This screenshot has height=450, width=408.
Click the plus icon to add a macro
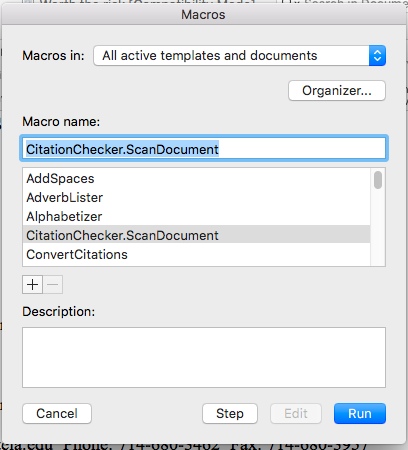32,285
